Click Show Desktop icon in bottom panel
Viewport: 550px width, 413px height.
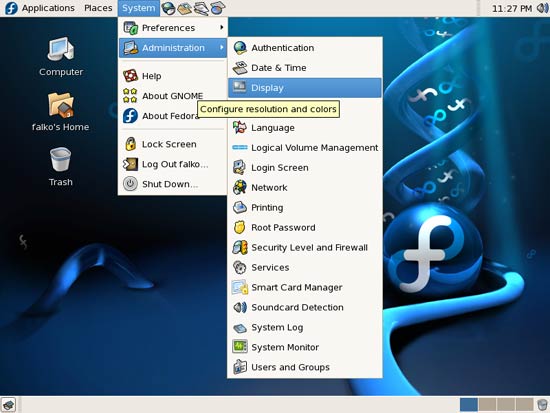8,405
